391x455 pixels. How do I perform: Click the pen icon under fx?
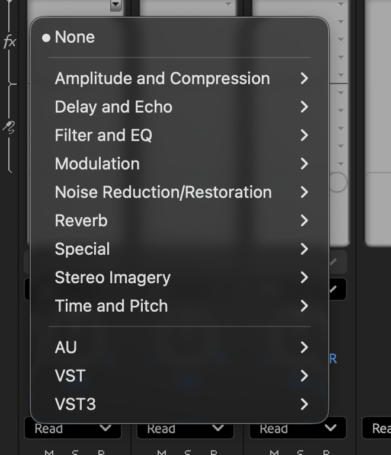point(9,127)
